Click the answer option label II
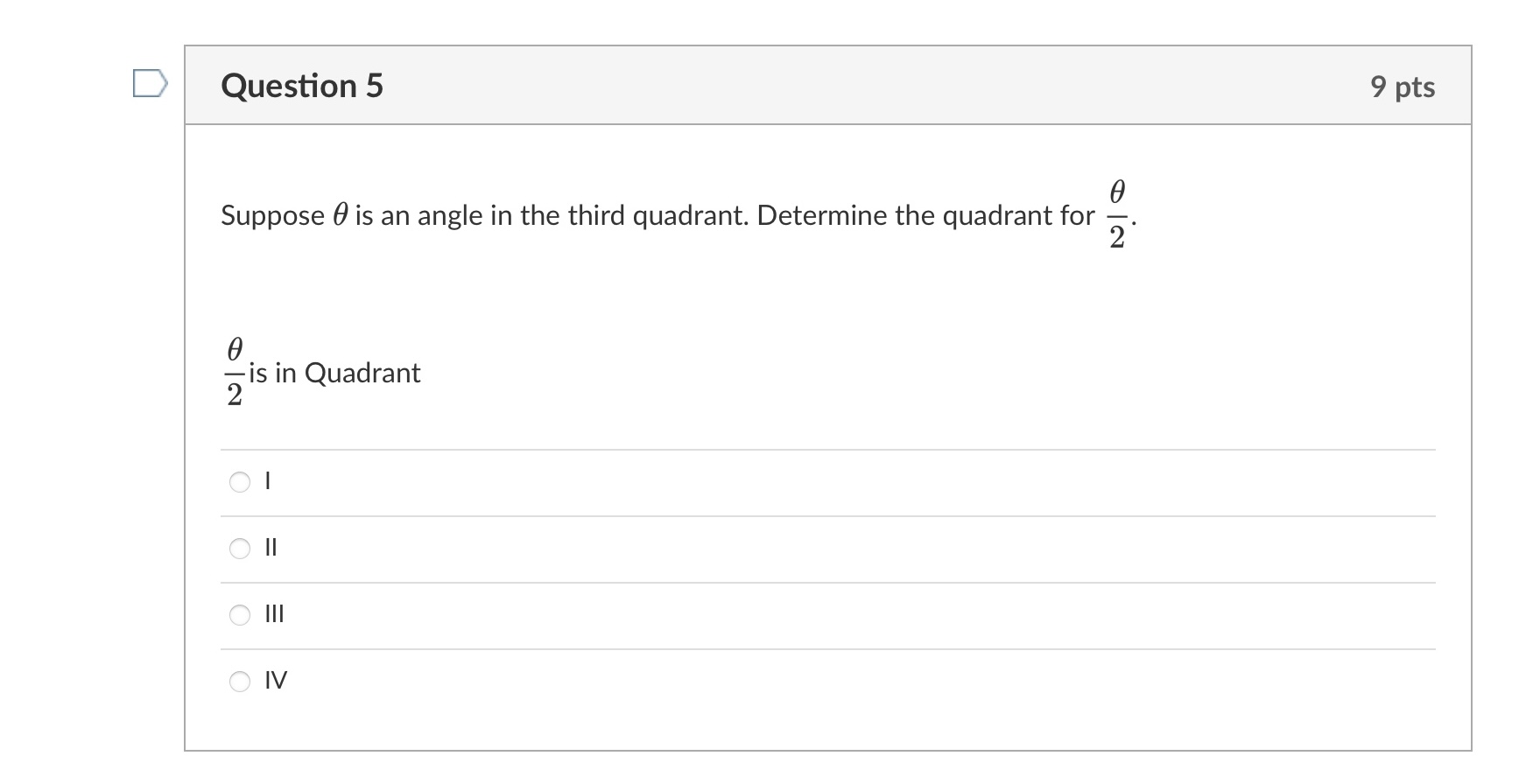The height and width of the screenshot is (784, 1540). 270,549
